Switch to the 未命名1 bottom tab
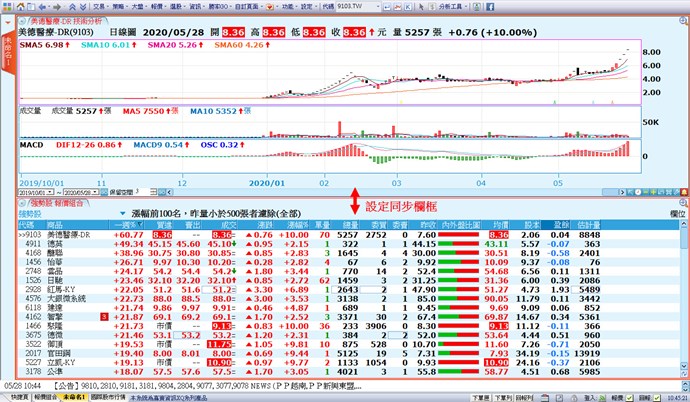Viewport: 690px width, 402px height. pyautogui.click(x=73, y=397)
